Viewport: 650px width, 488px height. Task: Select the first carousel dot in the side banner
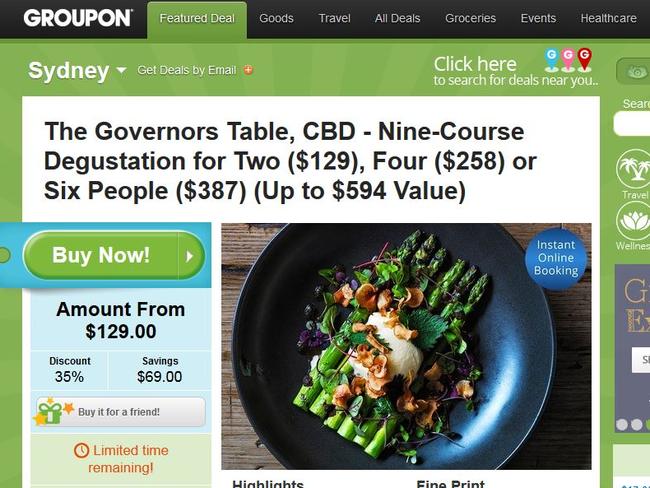[x=622, y=425]
